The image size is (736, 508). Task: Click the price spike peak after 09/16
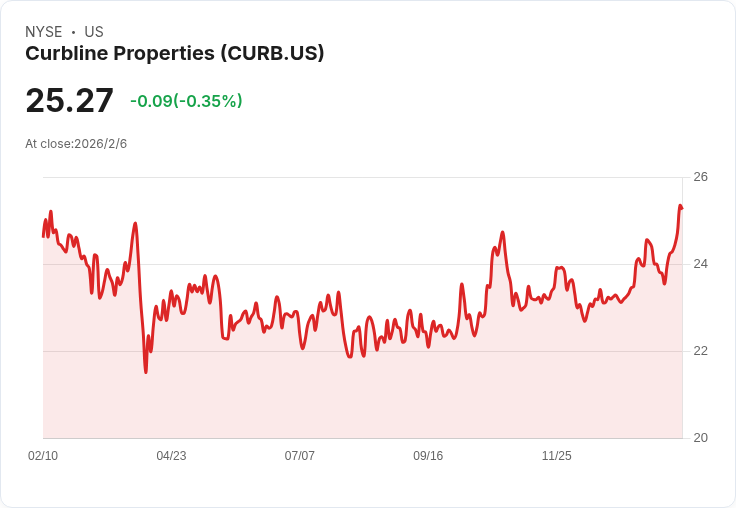(x=502, y=233)
